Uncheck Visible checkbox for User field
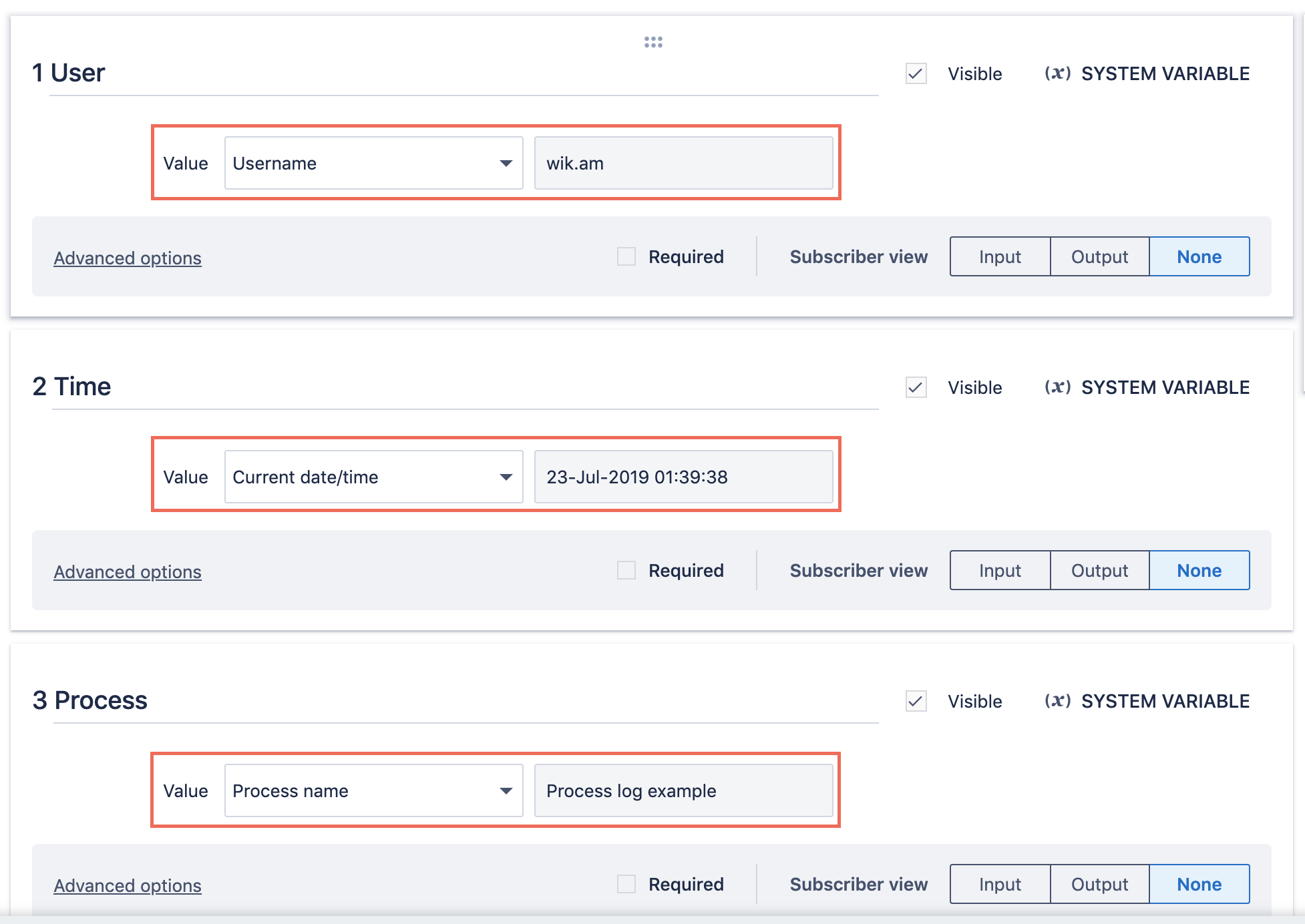 click(x=916, y=73)
